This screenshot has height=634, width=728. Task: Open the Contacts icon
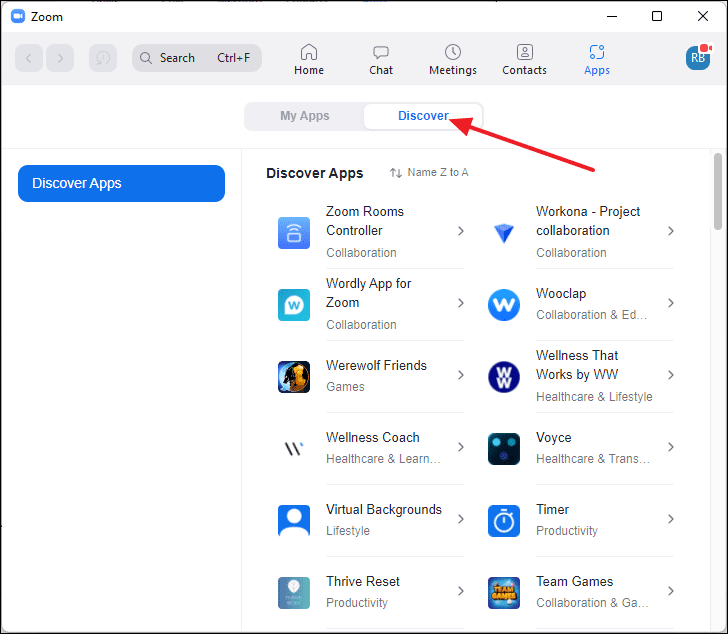tap(525, 52)
